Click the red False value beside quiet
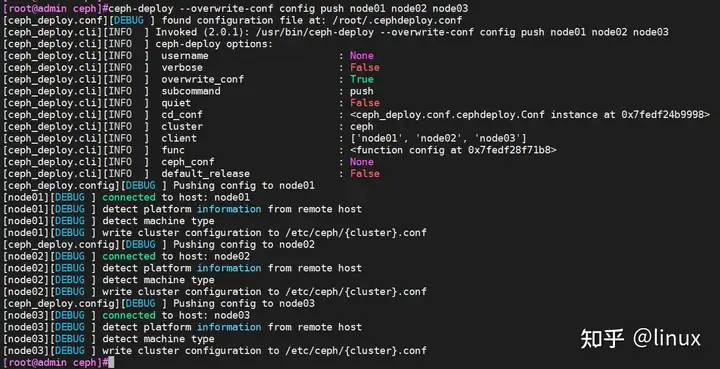This screenshot has height=369, width=720. click(365, 103)
